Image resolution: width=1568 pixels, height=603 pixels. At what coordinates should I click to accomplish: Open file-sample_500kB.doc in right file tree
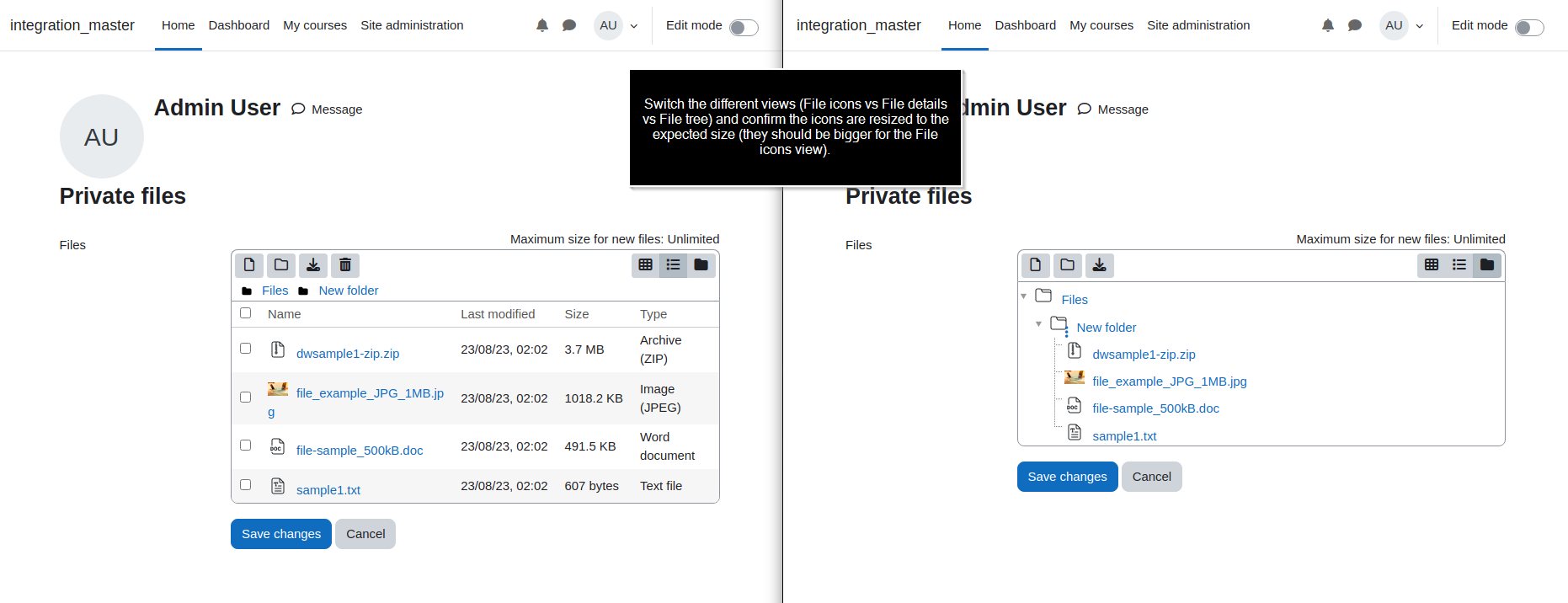1155,408
